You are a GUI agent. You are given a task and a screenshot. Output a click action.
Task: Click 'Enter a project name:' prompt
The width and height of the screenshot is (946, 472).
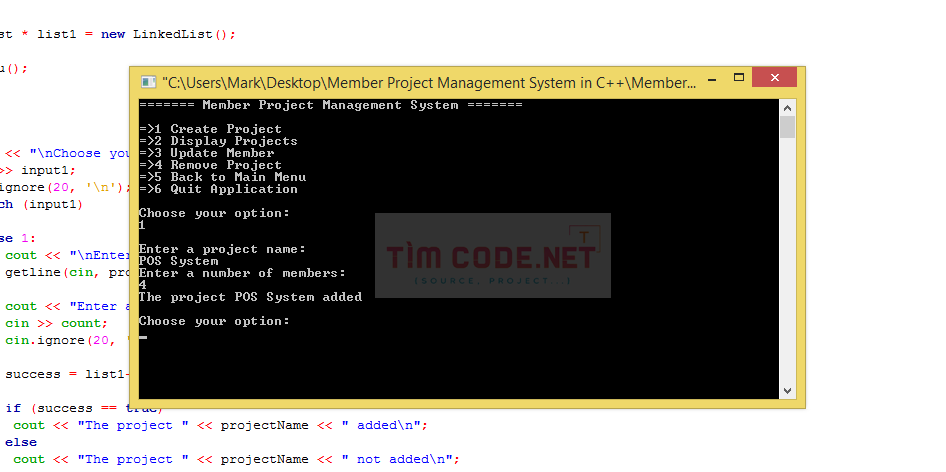tap(222, 249)
